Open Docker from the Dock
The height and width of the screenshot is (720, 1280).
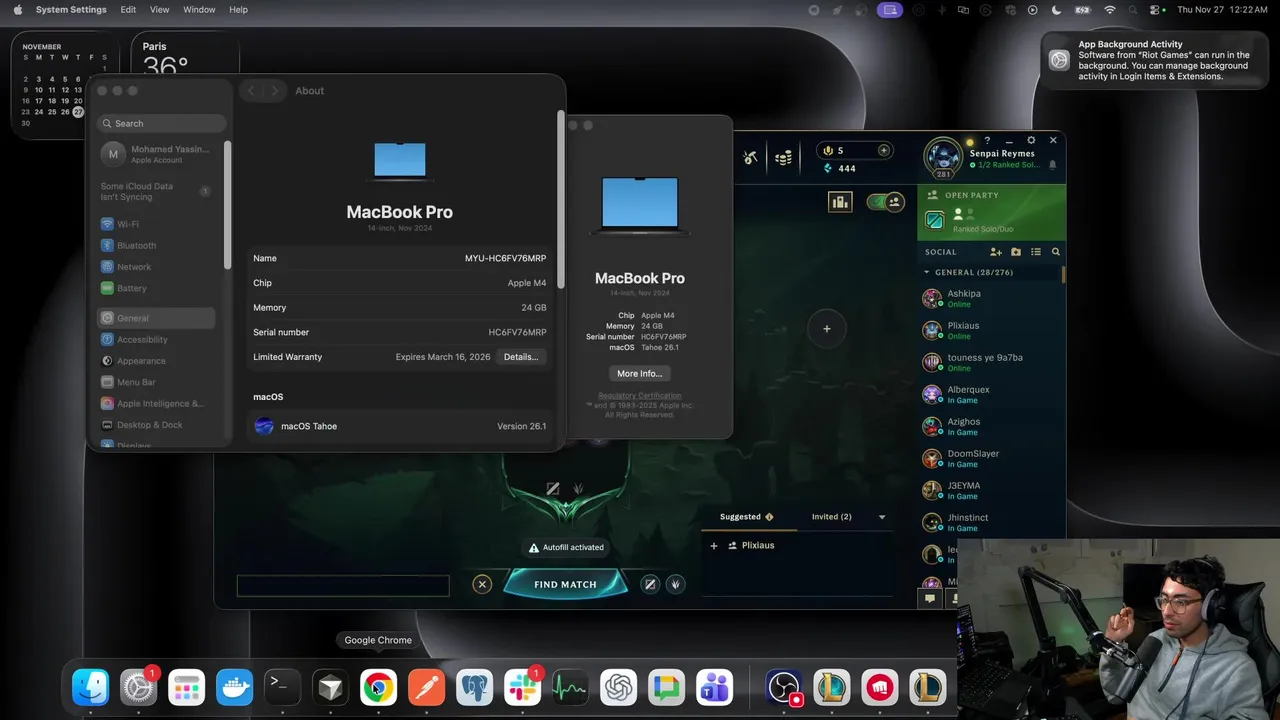[x=235, y=687]
